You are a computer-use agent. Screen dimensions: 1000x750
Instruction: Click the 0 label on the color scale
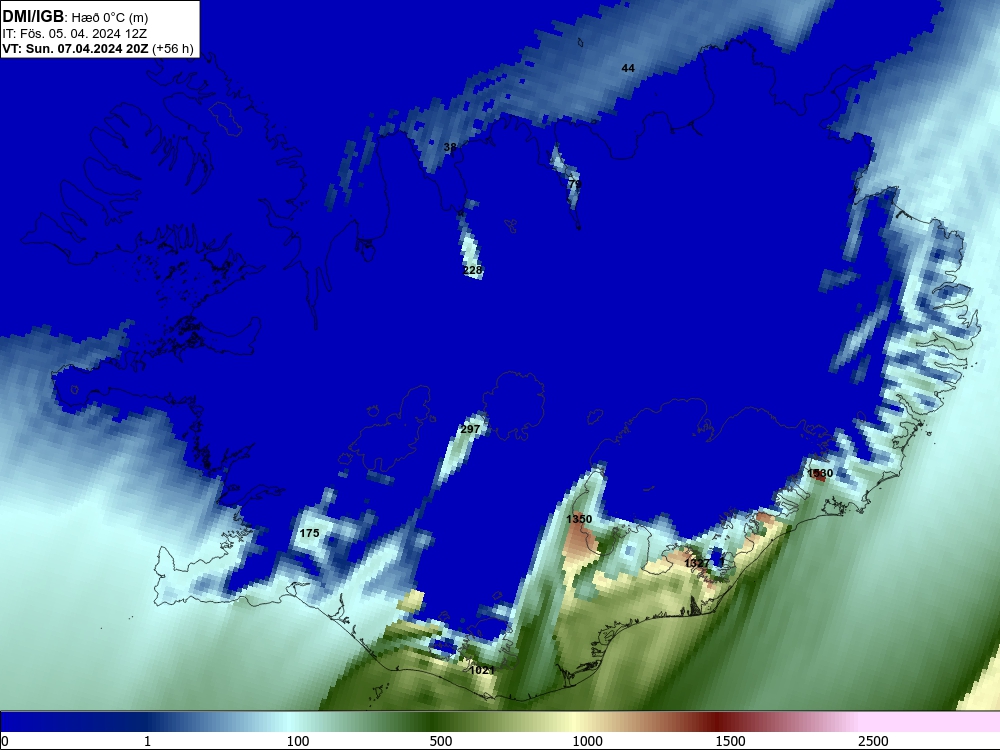[x=6, y=741]
